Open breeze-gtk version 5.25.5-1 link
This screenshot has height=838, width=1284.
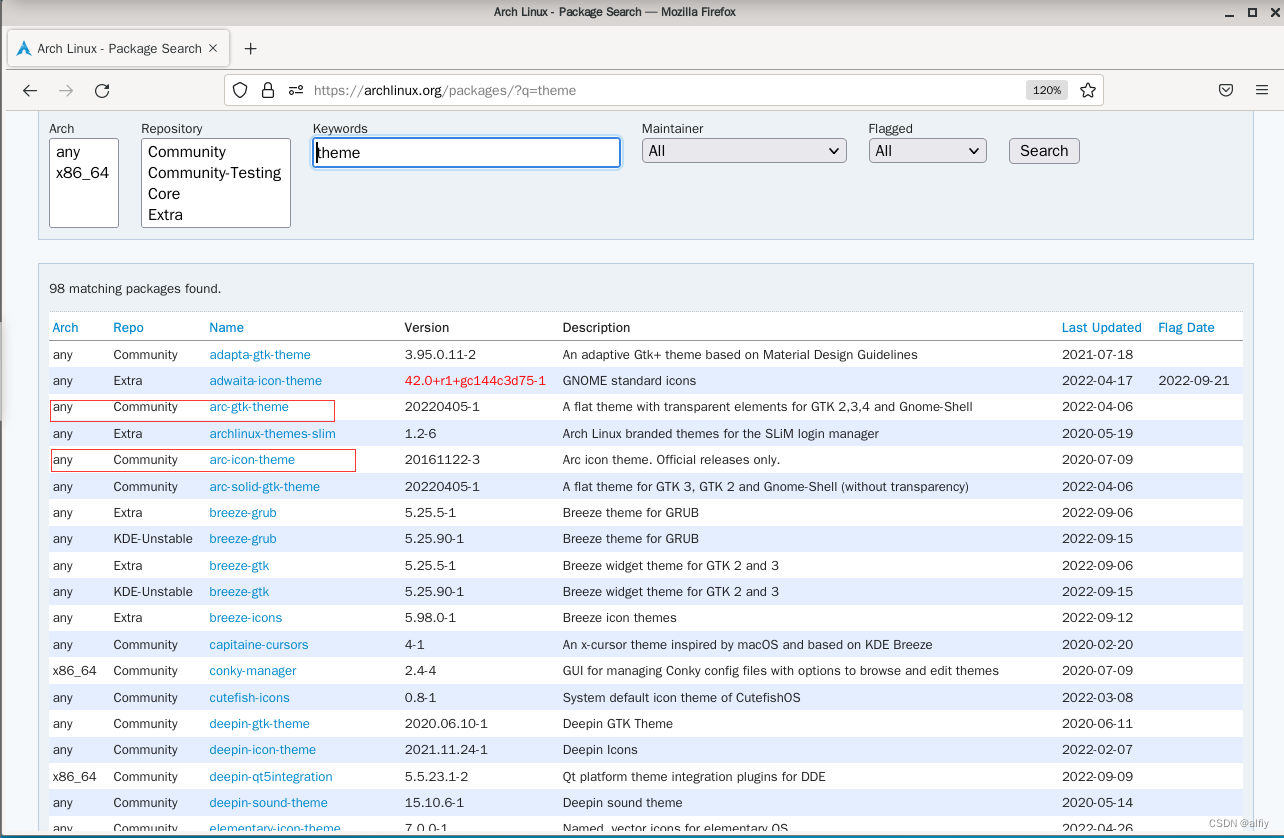pyautogui.click(x=239, y=566)
